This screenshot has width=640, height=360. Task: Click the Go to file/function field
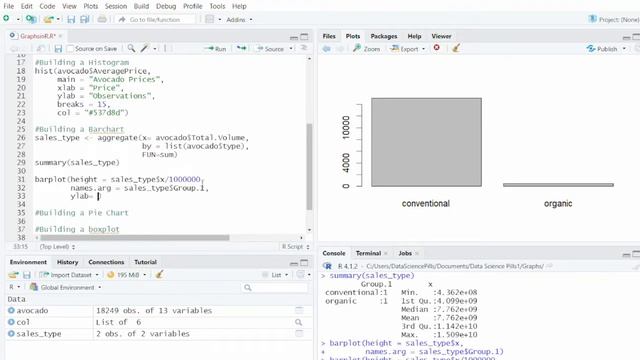click(x=156, y=19)
